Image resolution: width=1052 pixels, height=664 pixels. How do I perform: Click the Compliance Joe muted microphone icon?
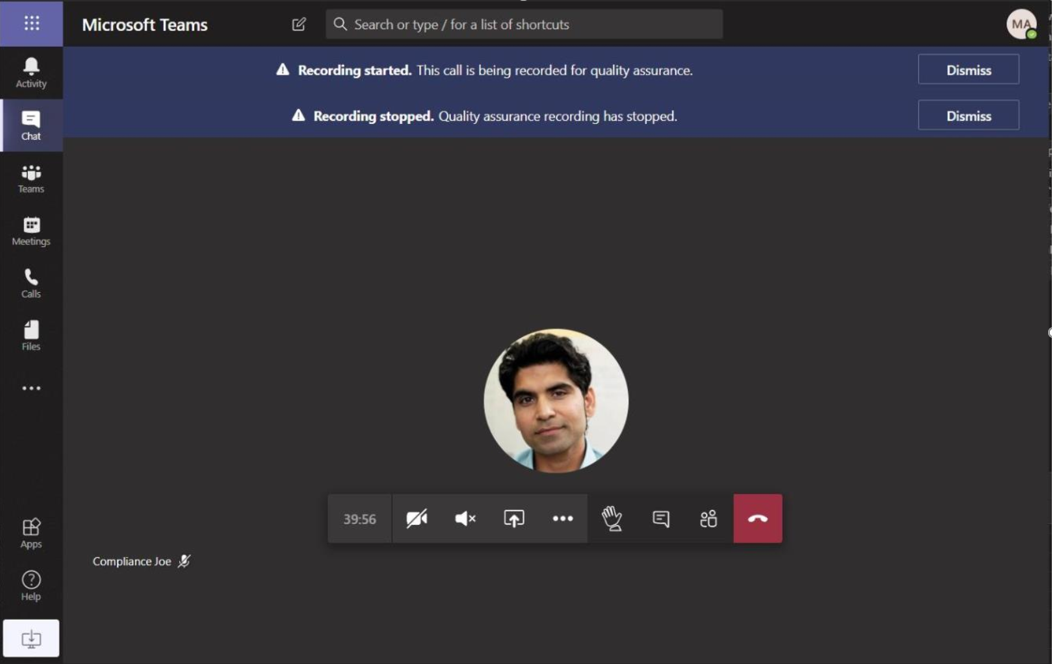coord(184,561)
